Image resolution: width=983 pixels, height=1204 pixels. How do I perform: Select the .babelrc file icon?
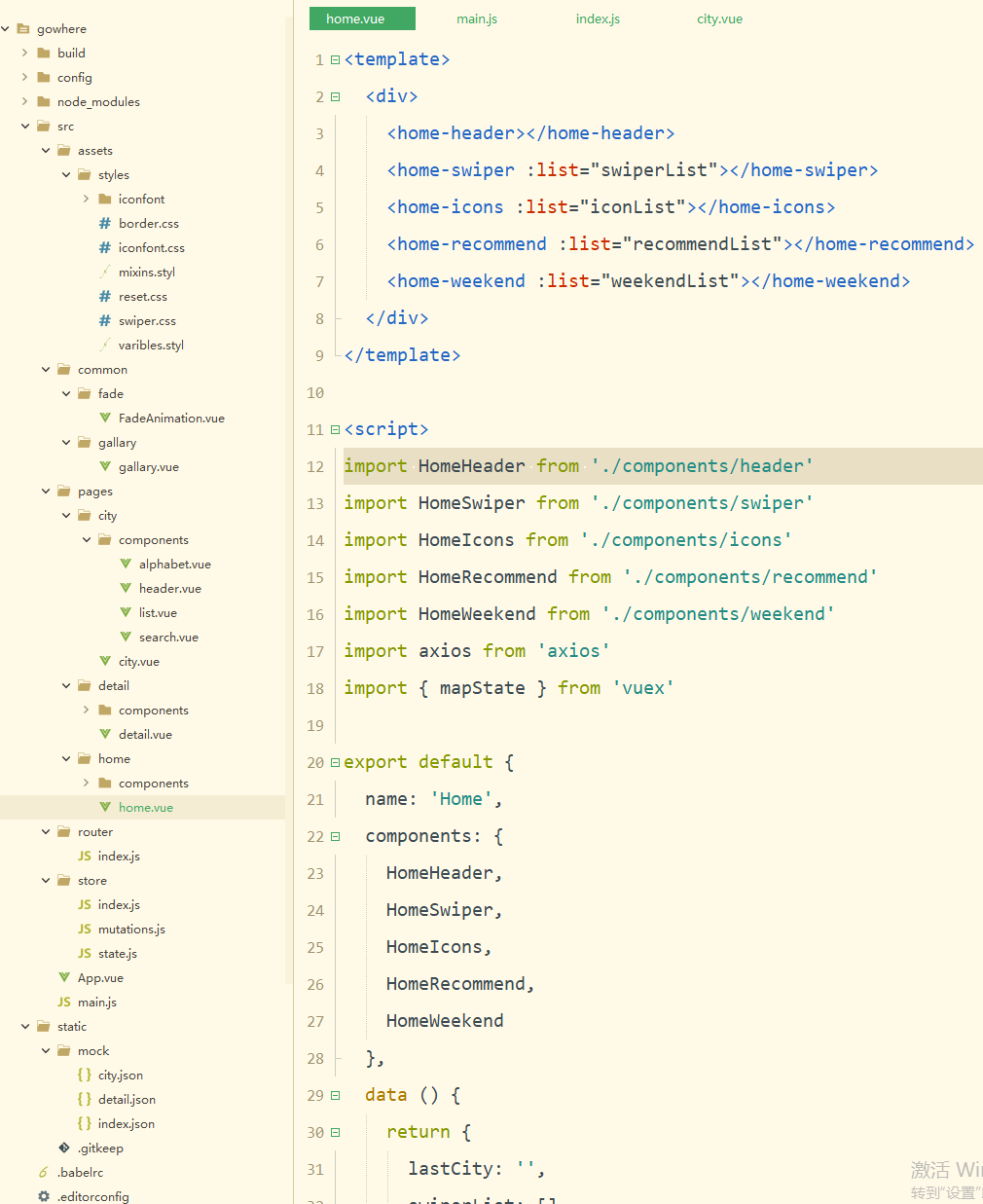click(x=43, y=1172)
